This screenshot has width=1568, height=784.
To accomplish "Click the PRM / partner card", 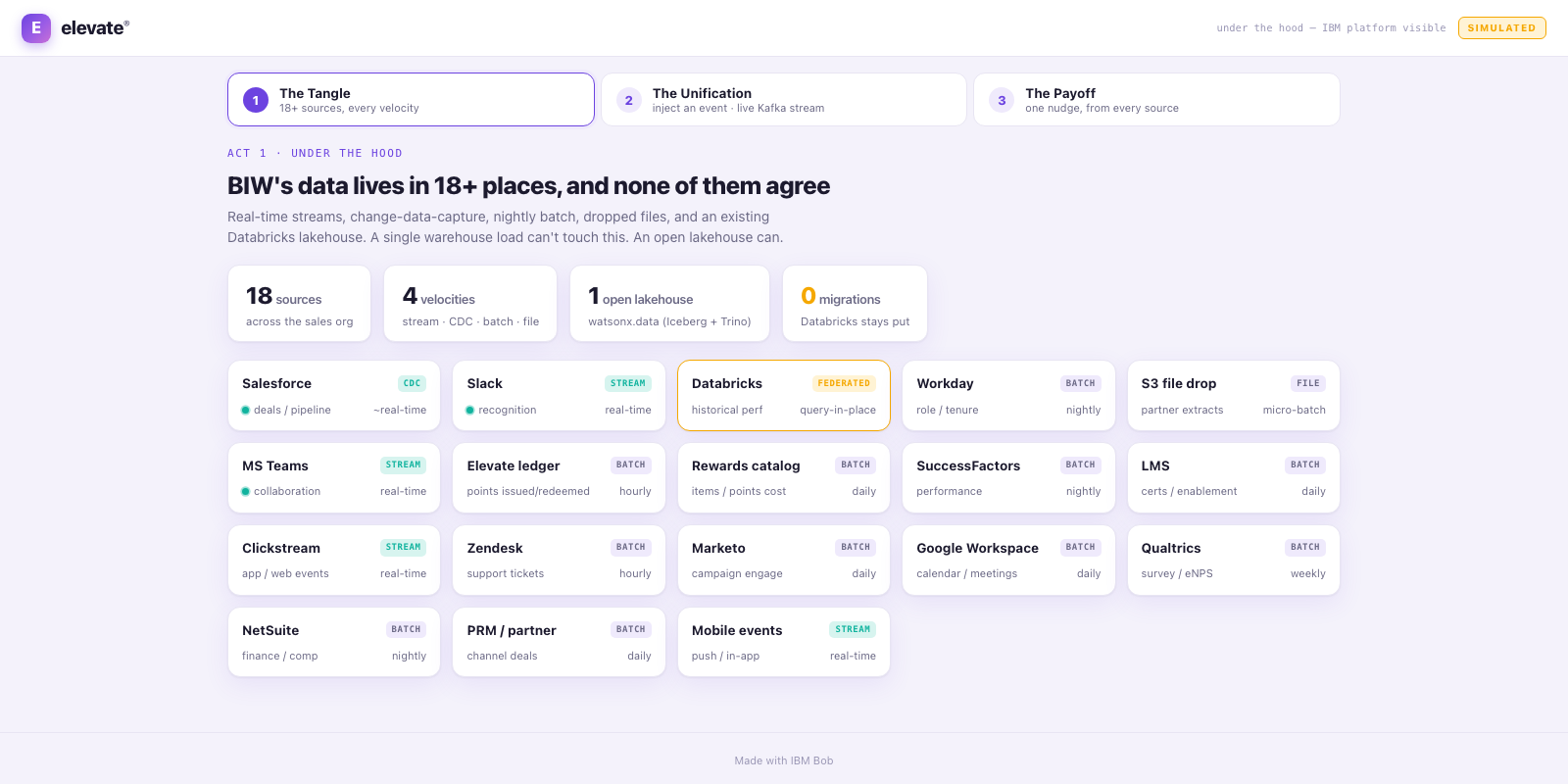I will (559, 642).
